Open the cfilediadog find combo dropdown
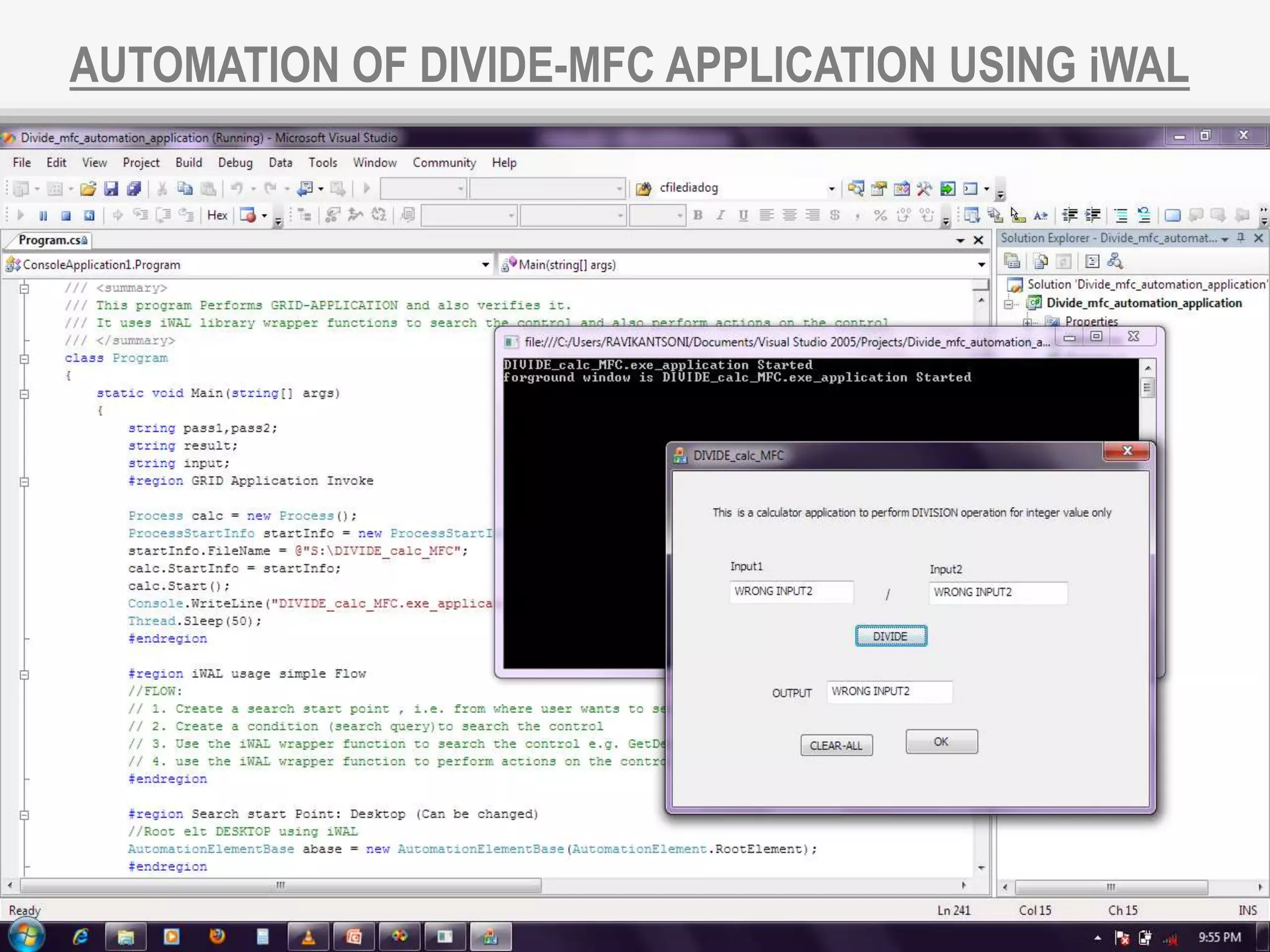The image size is (1270, 952). click(832, 188)
